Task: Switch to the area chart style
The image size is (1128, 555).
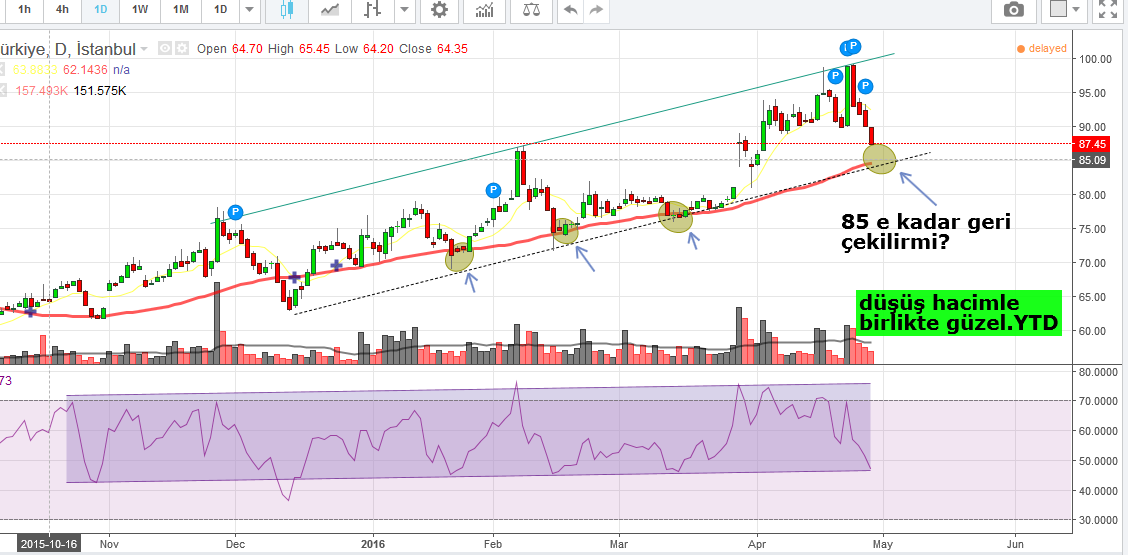Action: 330,10
